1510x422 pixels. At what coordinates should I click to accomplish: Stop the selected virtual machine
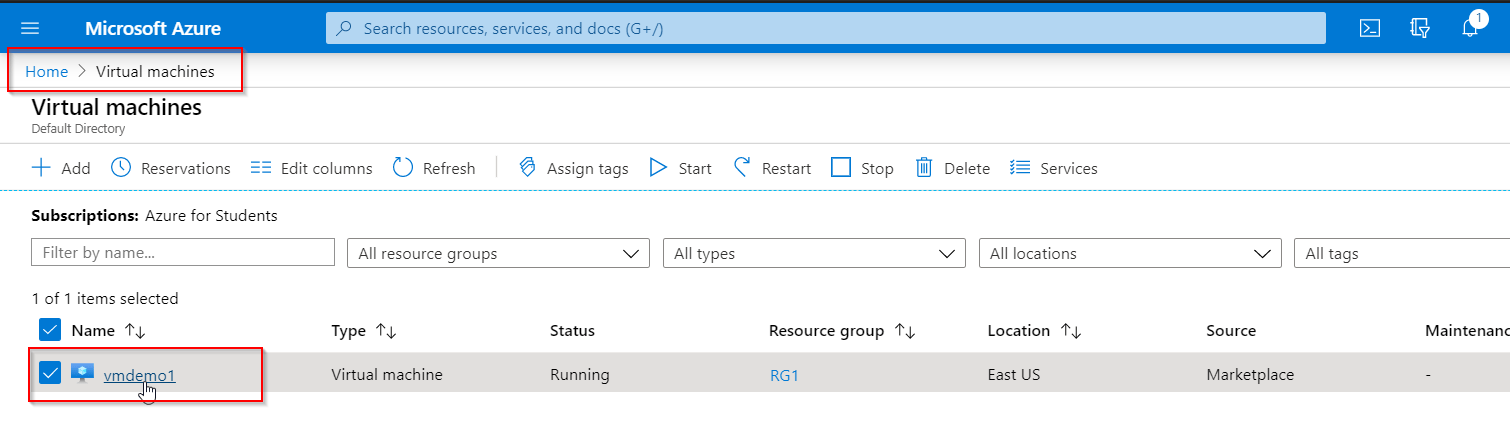862,168
